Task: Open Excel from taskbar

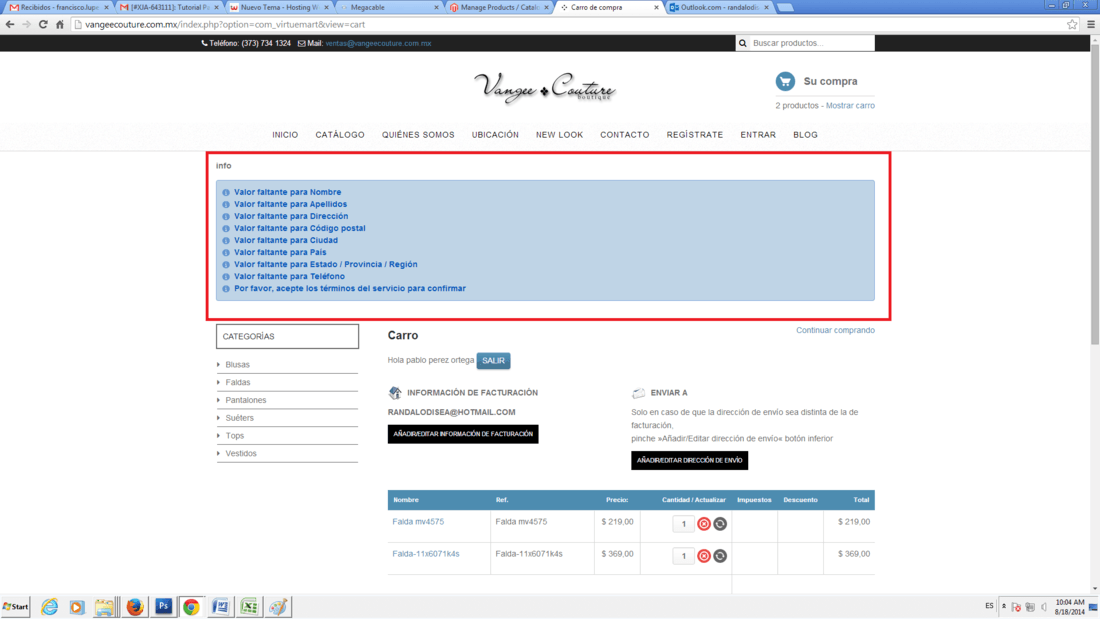Action: (249, 607)
